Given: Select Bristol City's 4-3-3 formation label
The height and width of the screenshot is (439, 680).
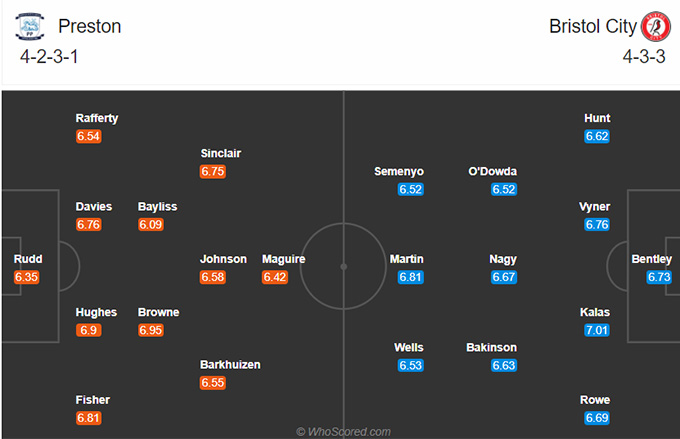Looking at the screenshot, I should pos(644,57).
